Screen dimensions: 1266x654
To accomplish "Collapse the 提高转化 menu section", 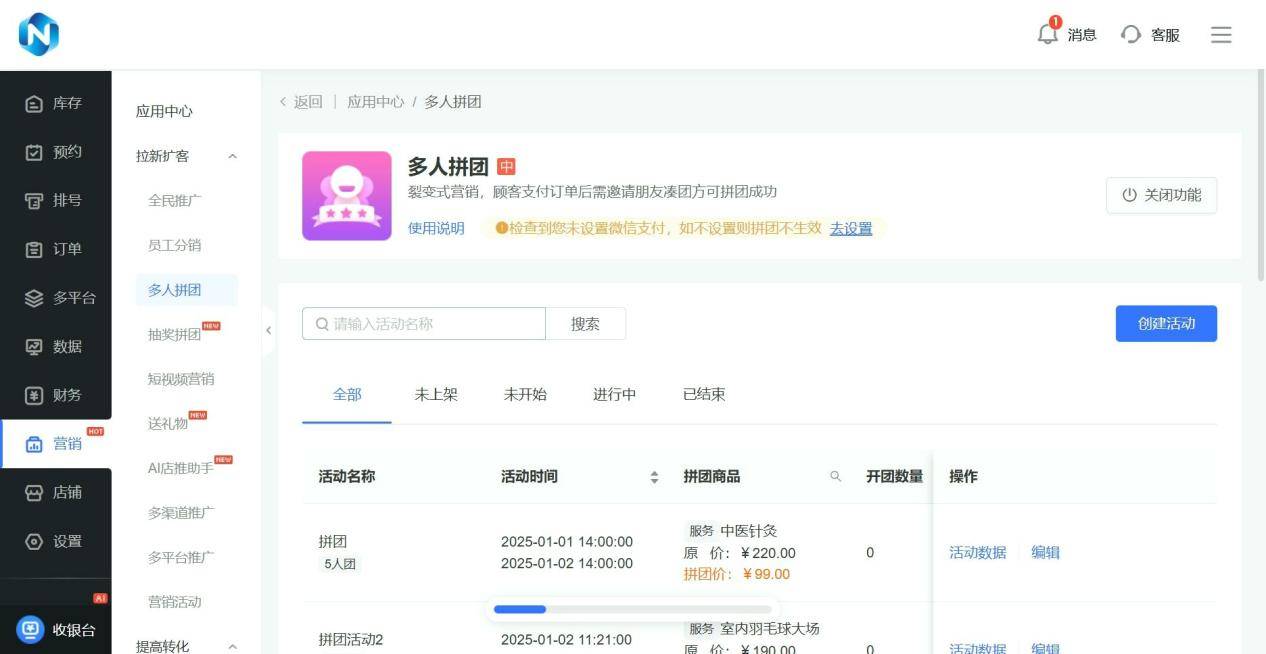I will click(232, 646).
